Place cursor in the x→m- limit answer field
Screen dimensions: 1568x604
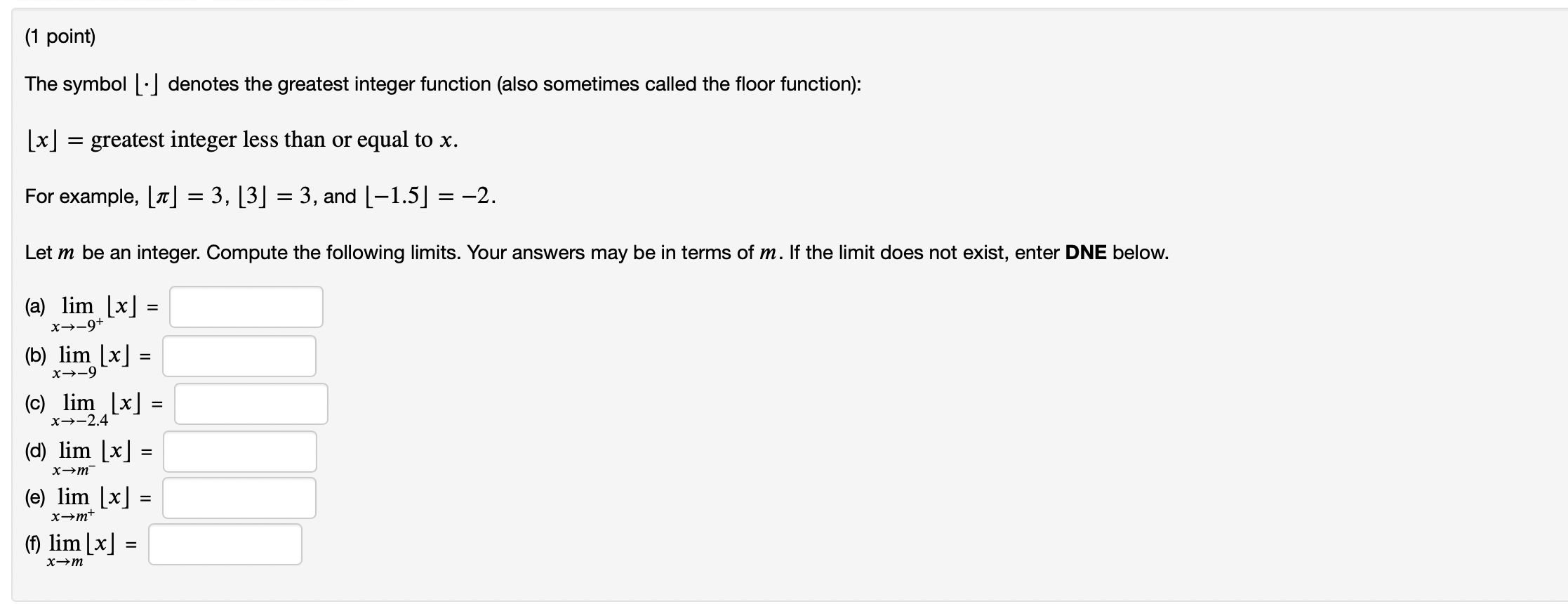239,450
